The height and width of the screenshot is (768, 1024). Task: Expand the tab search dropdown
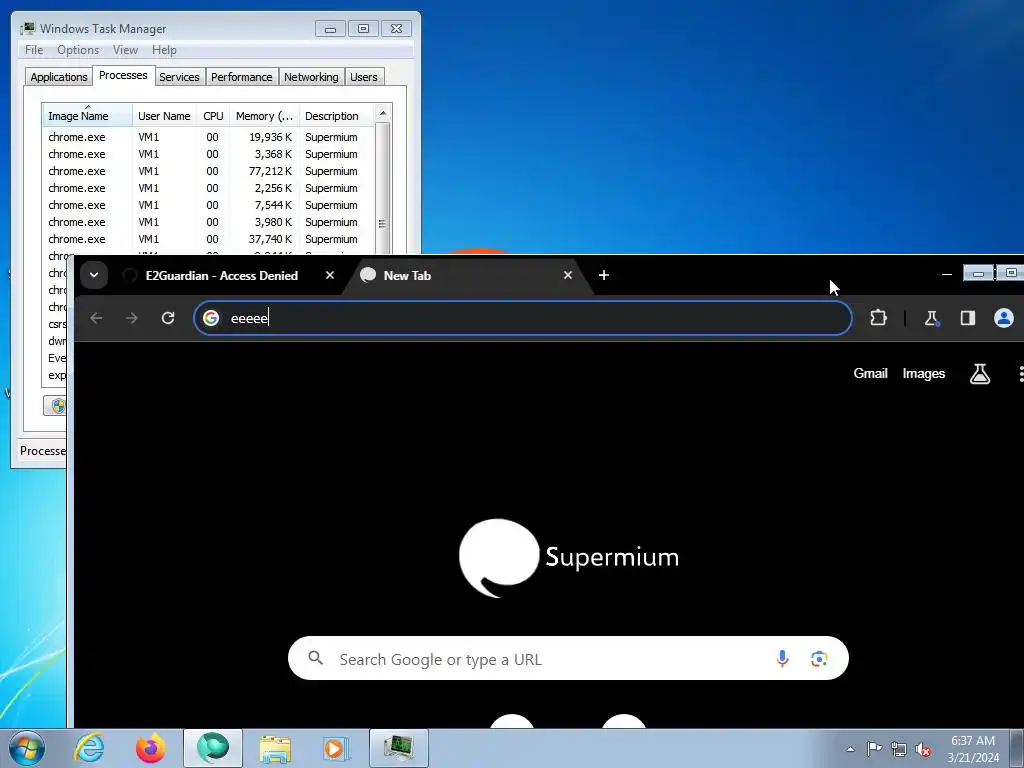pyautogui.click(x=94, y=275)
